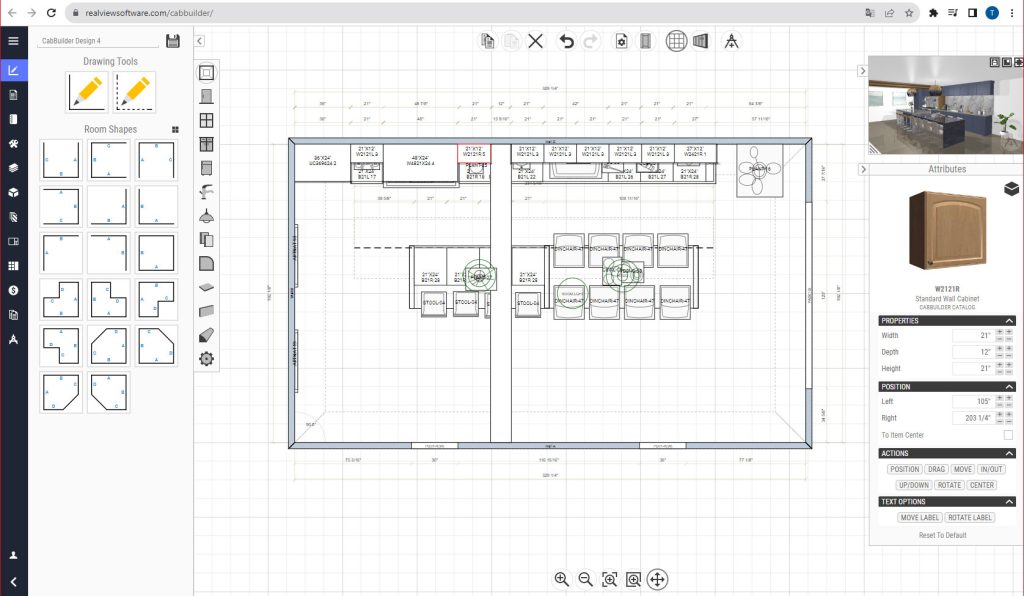Open the tools wrench sidebar icon
Image resolution: width=1024 pixels, height=596 pixels.
coord(13,144)
